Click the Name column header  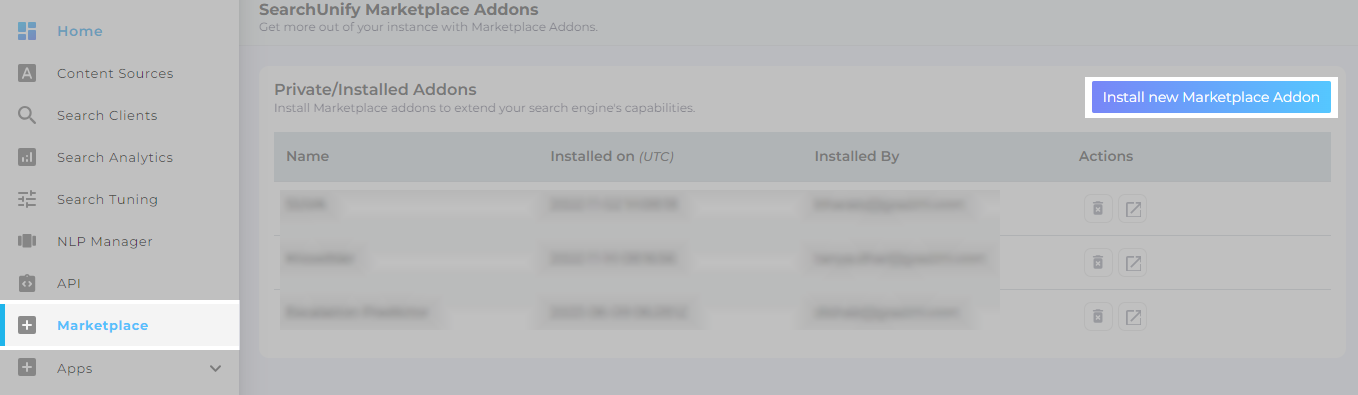(x=307, y=157)
